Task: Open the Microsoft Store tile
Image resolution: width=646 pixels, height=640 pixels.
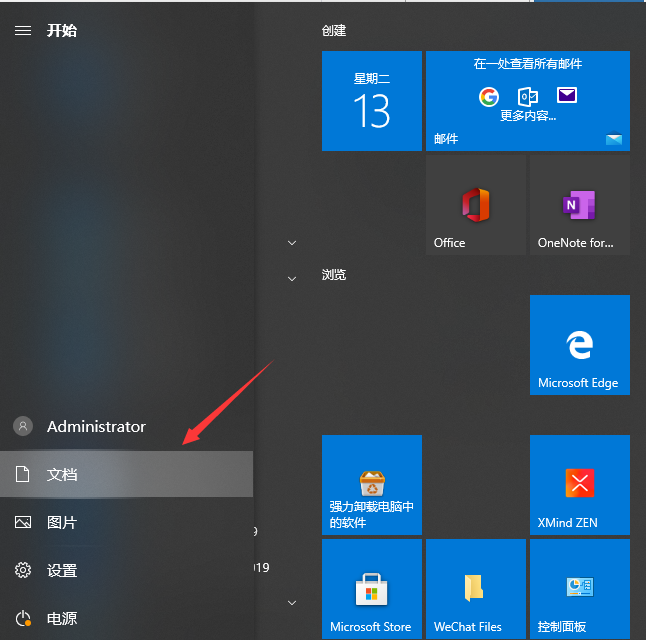Action: point(371,589)
